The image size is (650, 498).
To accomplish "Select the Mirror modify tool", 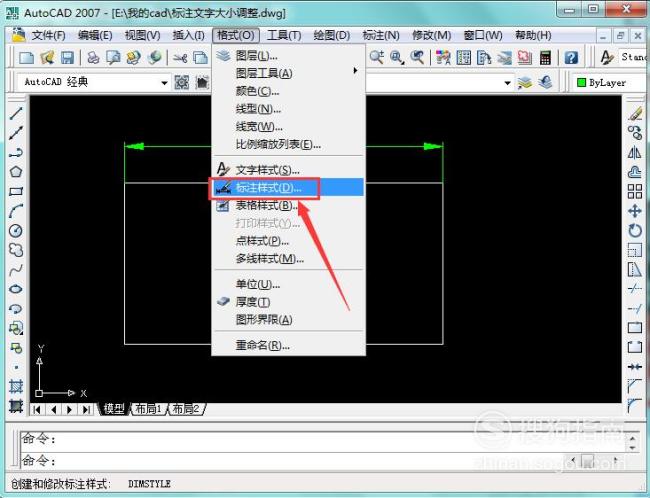I will click(x=635, y=153).
